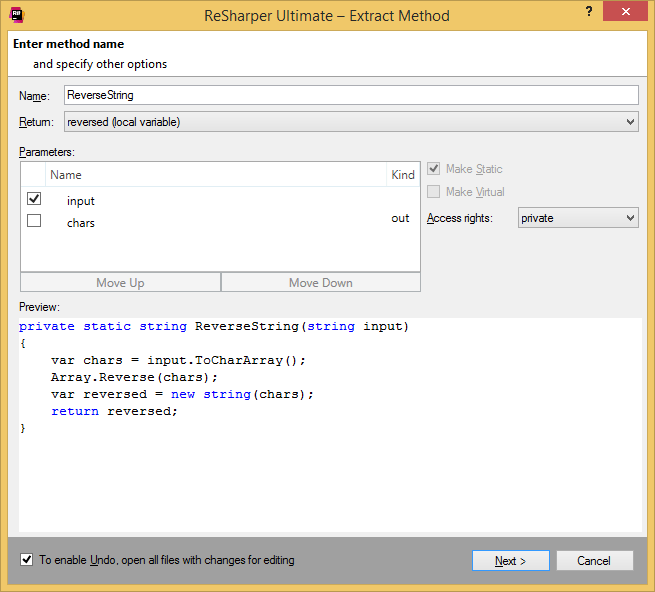655x592 pixels.
Task: Click the return reversed line in preview
Action: pos(114,412)
